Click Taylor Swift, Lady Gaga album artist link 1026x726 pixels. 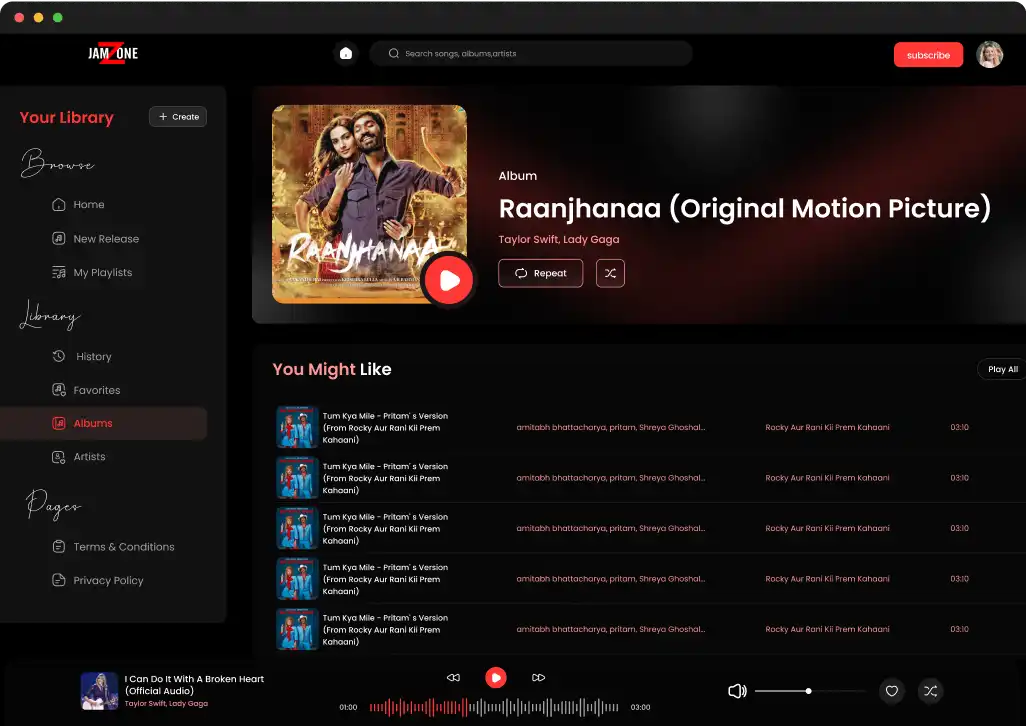[559, 239]
